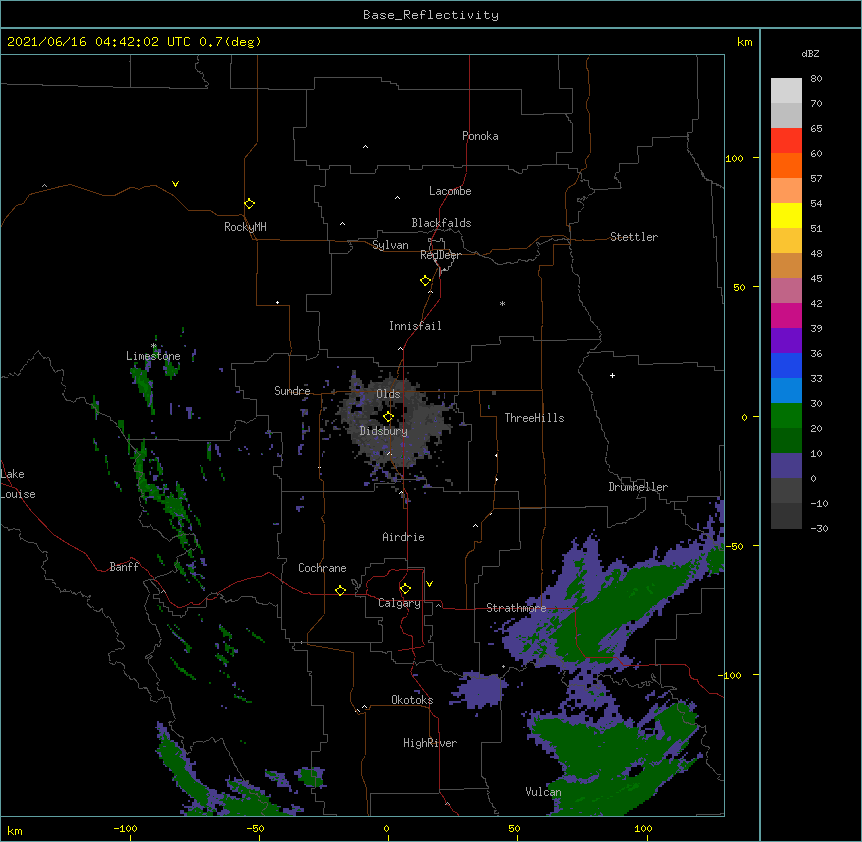Click the asterisk marker east of Innisfail
The image size is (862, 842).
tap(502, 303)
